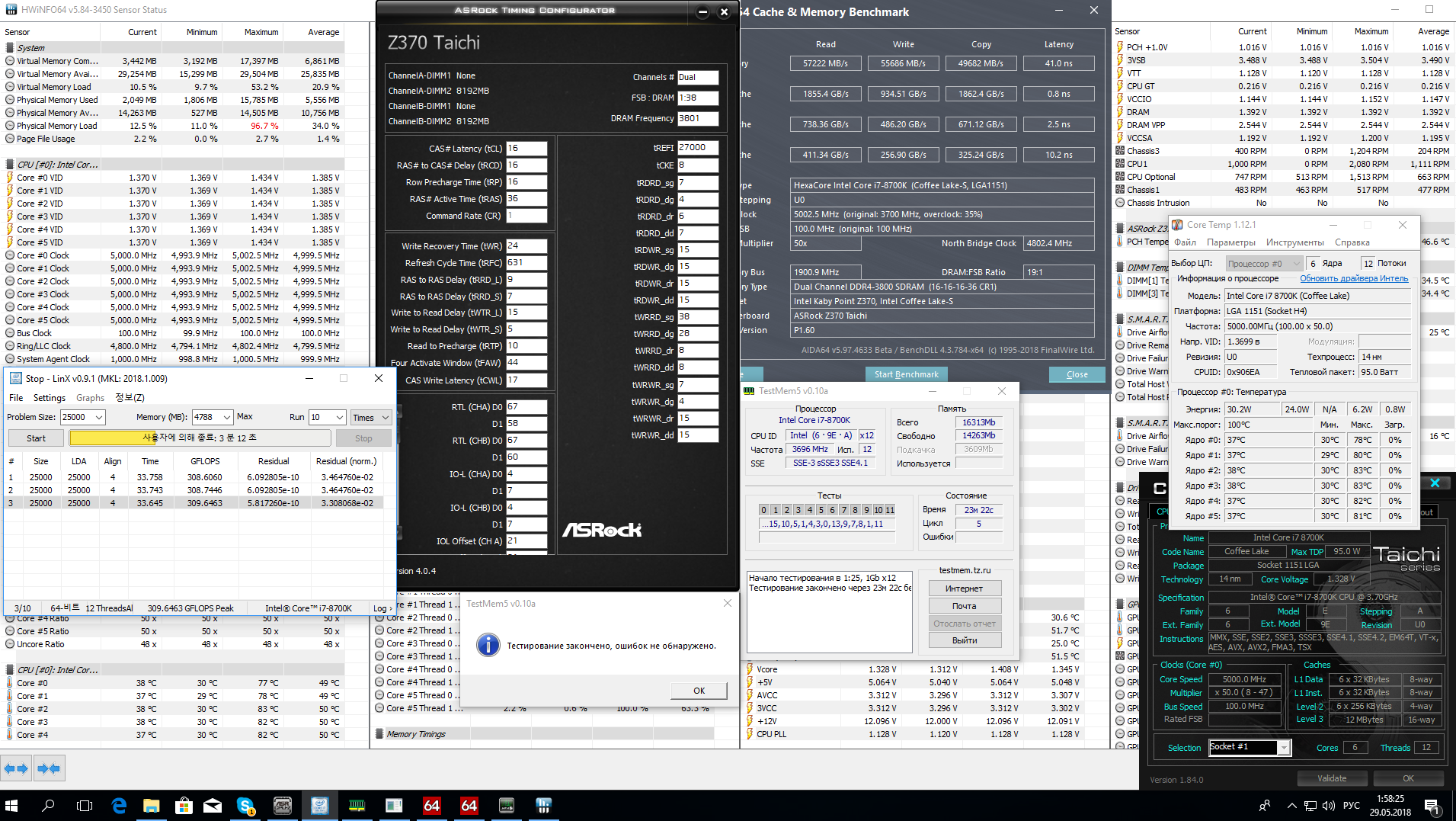Open the Справка menu in Core Temp
Screen dimensions: 1456x821
click(x=1352, y=242)
